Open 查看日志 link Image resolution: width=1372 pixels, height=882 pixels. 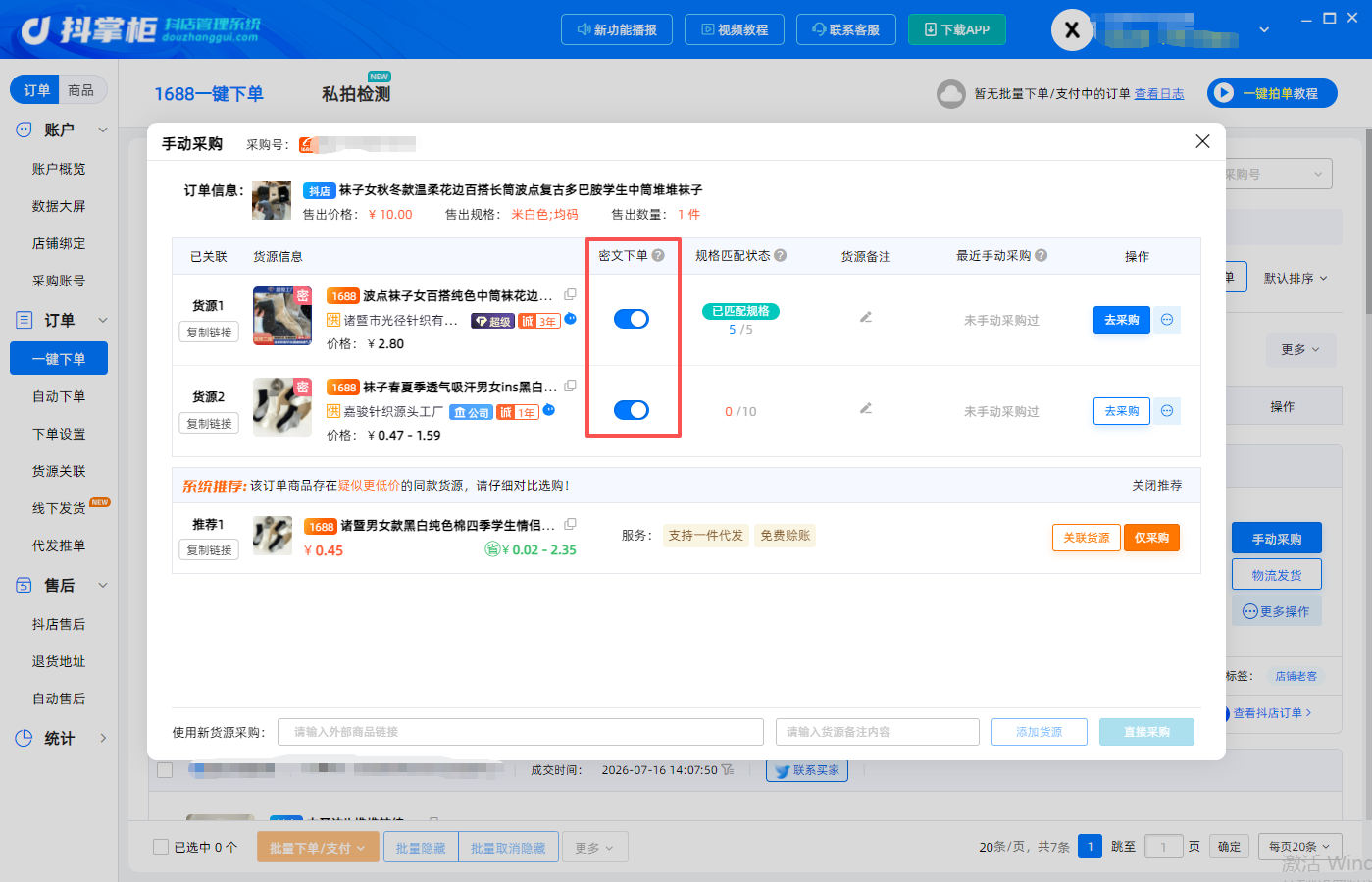point(1159,94)
